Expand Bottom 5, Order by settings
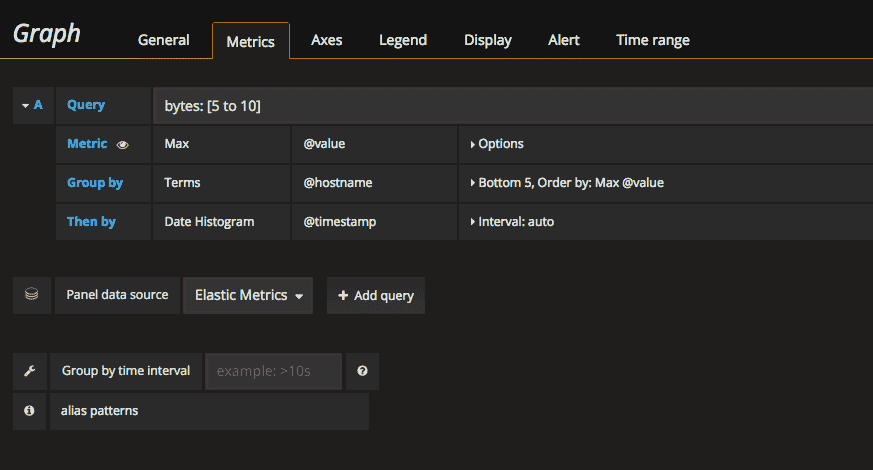Screen dimensions: 873x470 tap(566, 183)
